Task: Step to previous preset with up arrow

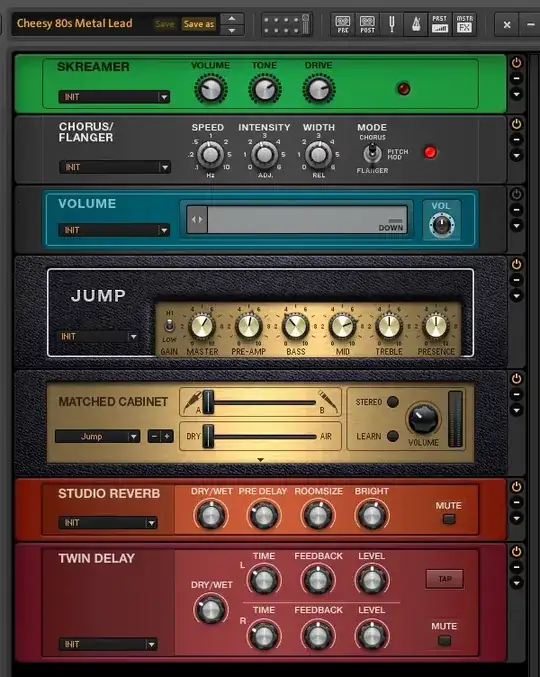Action: (232, 19)
